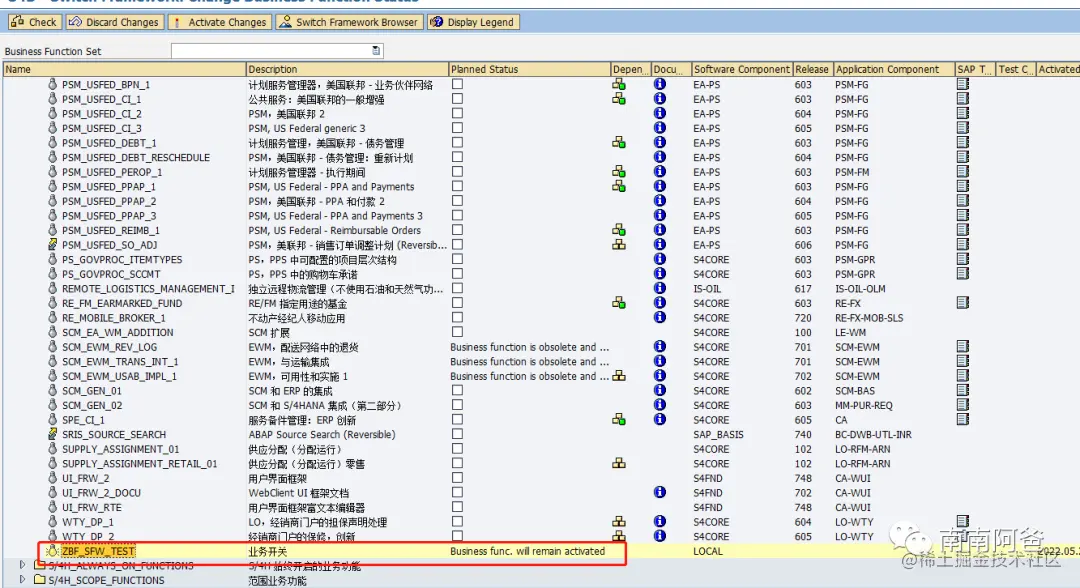Click 'ABAP Source Search (Reversible)' description
1080x588 pixels.
322,434
